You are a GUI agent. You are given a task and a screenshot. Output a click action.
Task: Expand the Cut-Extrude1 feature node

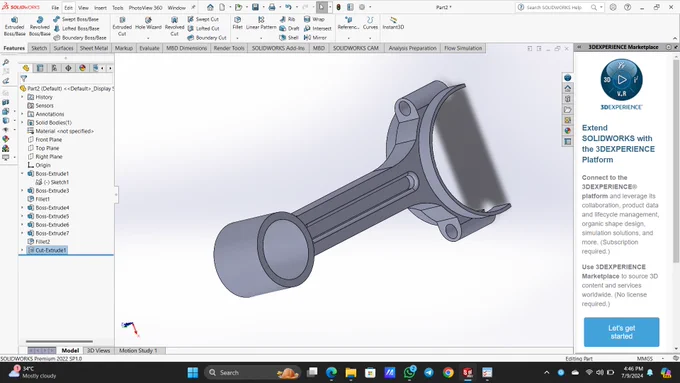(23, 250)
